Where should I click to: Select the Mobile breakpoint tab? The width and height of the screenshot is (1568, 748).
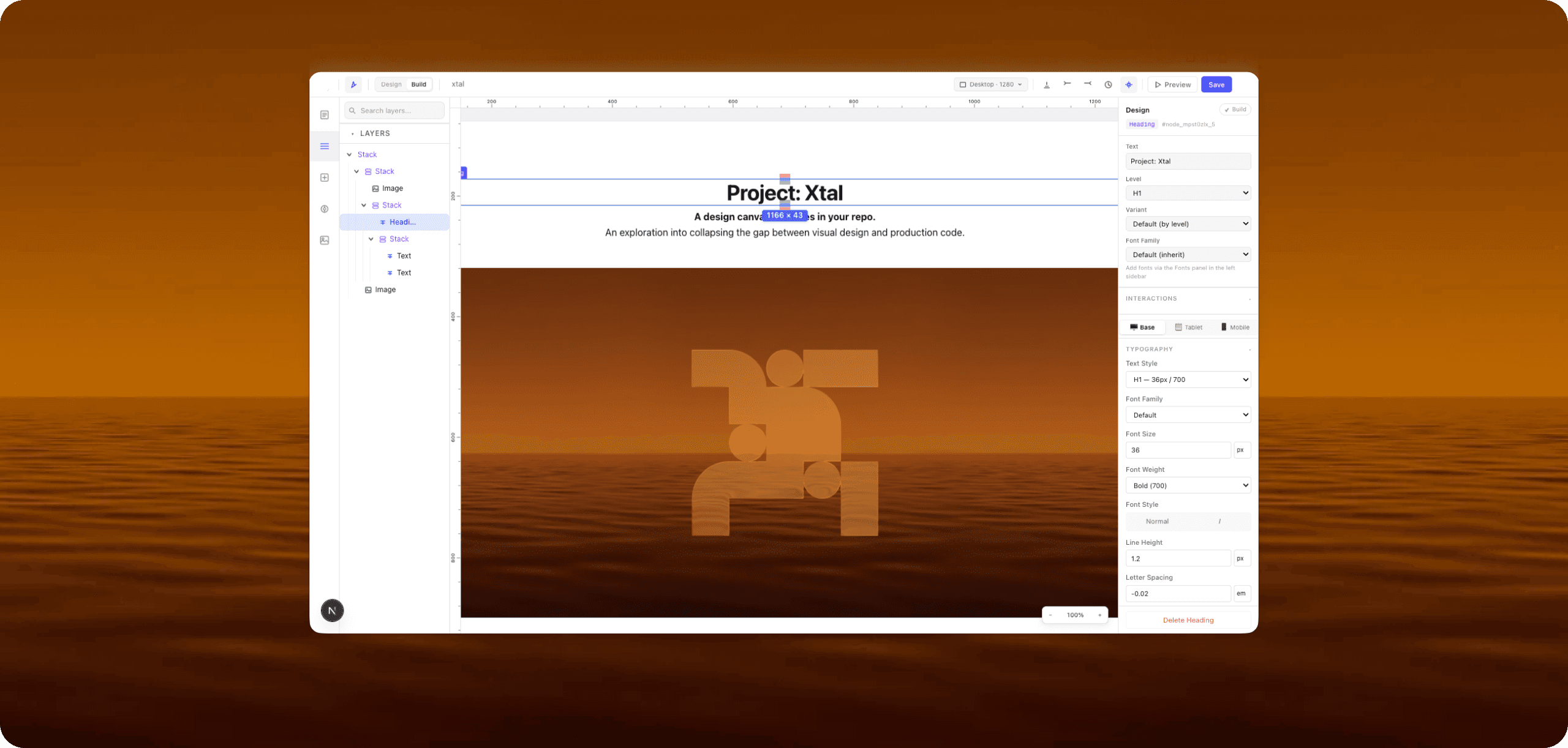tap(1235, 327)
